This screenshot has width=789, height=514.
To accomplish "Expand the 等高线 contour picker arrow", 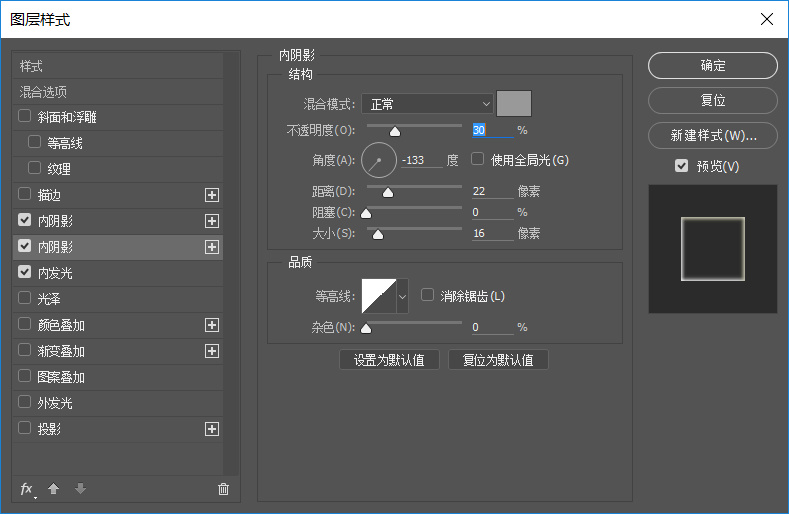I will [x=403, y=296].
